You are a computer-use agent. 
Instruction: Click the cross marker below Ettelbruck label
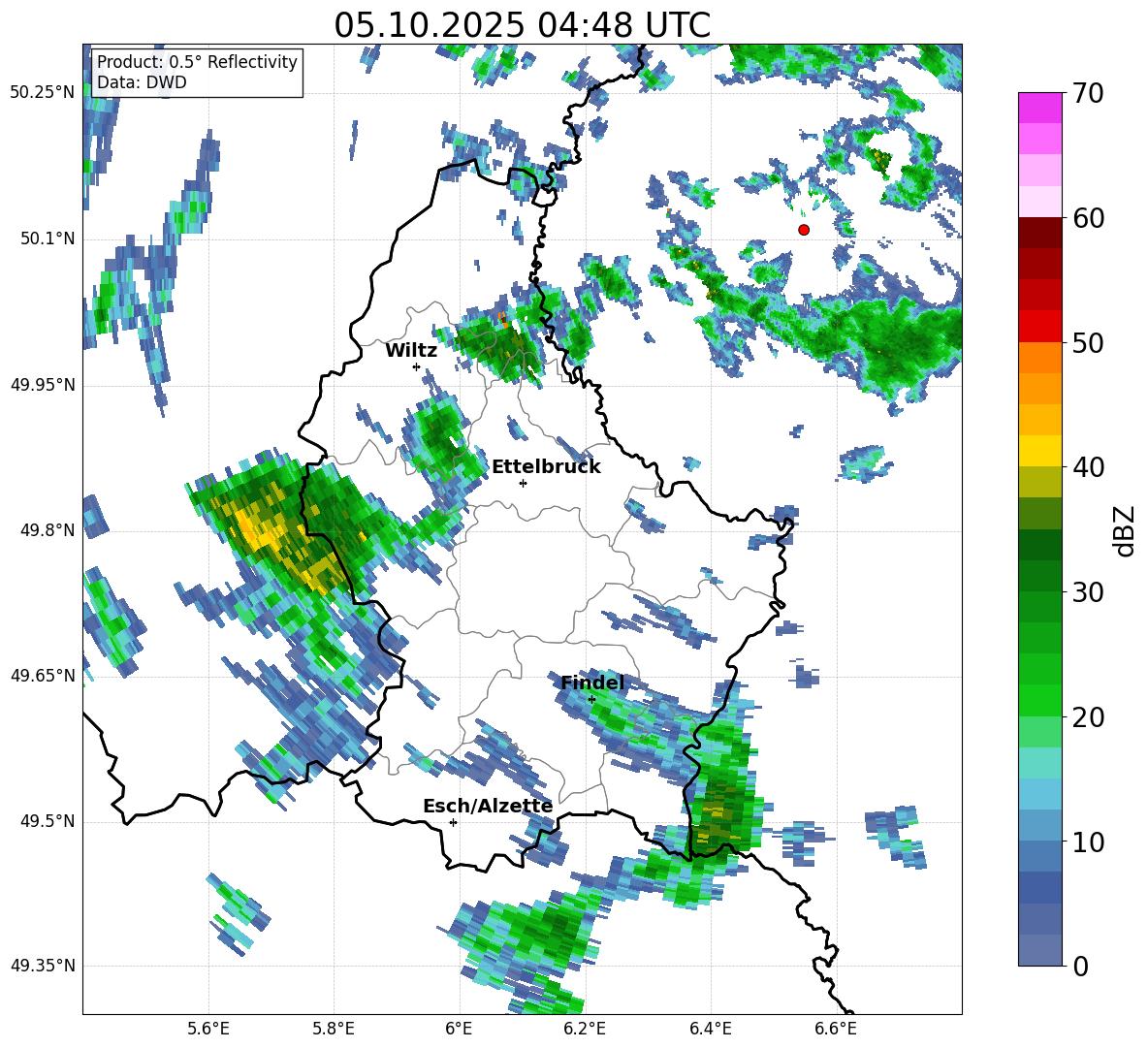523,483
